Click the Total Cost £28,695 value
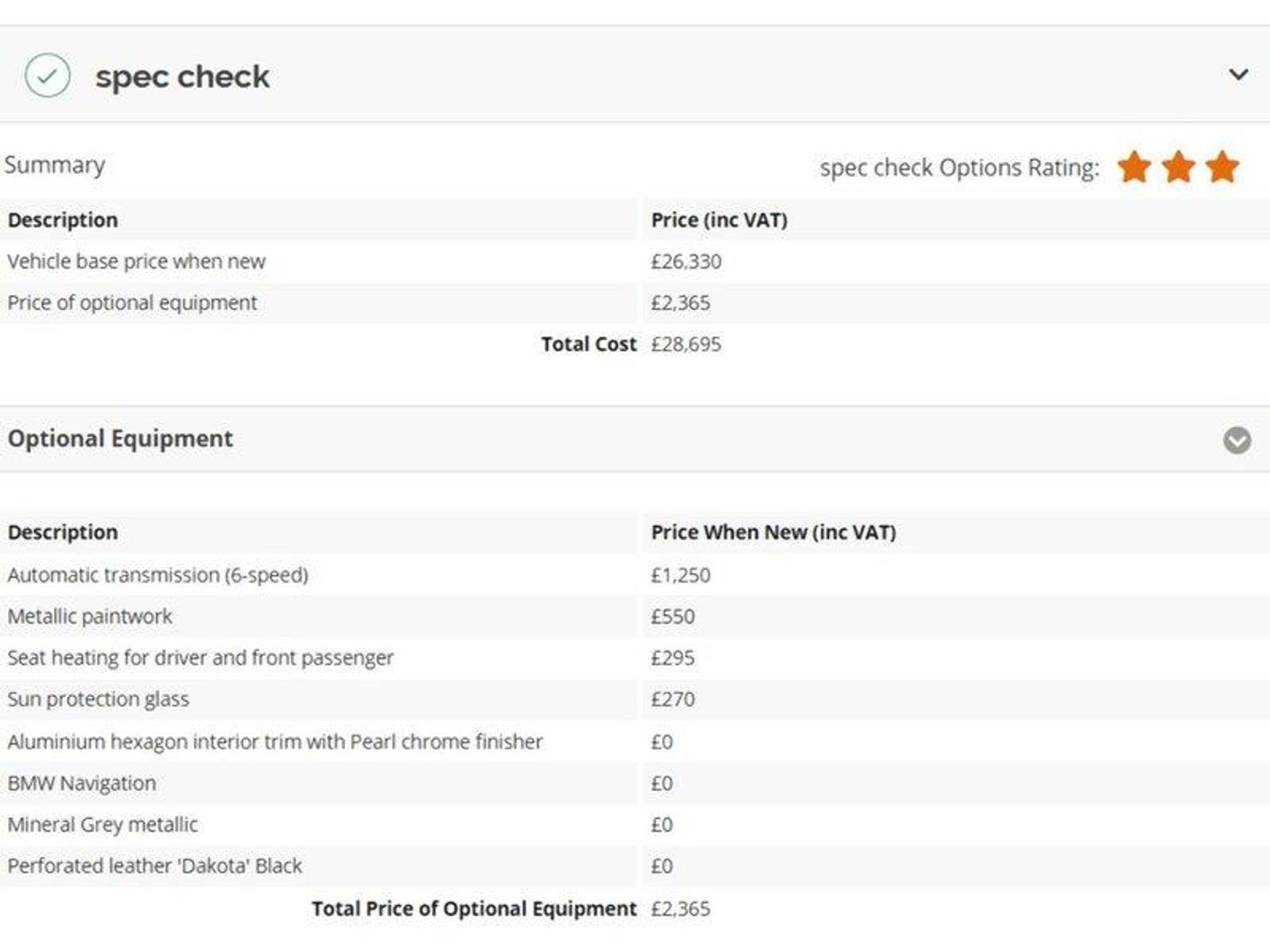1270x952 pixels. pyautogui.click(x=686, y=344)
